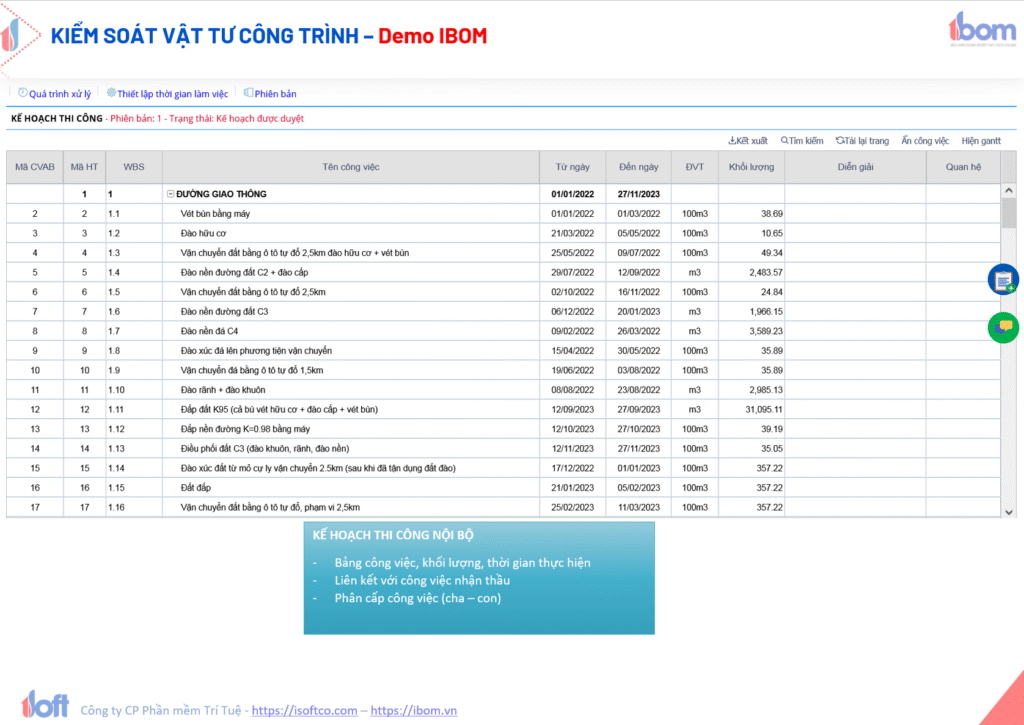This screenshot has width=1024, height=725.
Task: Click the green chat floating icon
Action: (1003, 327)
